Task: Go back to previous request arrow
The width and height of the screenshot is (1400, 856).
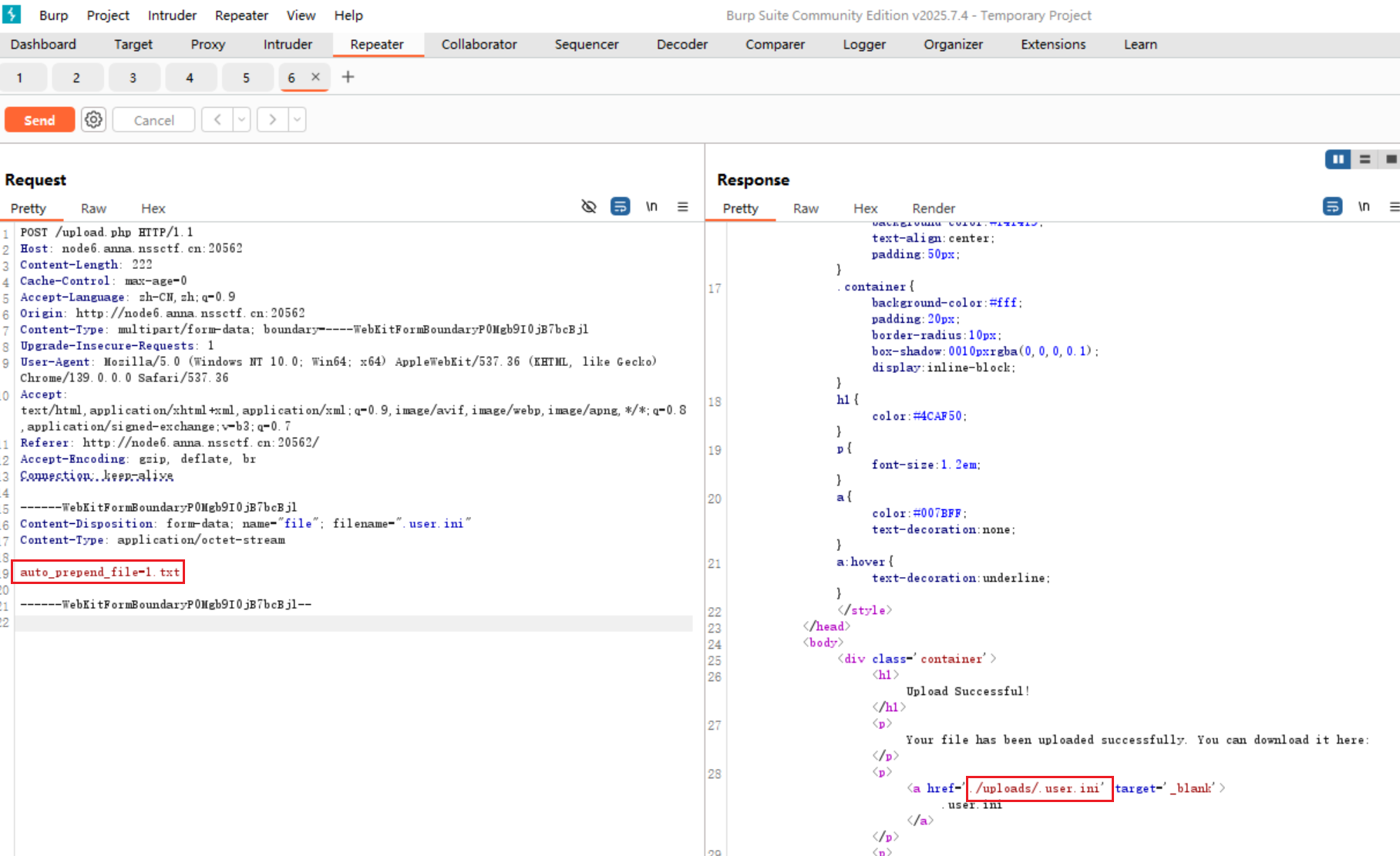Action: (217, 120)
